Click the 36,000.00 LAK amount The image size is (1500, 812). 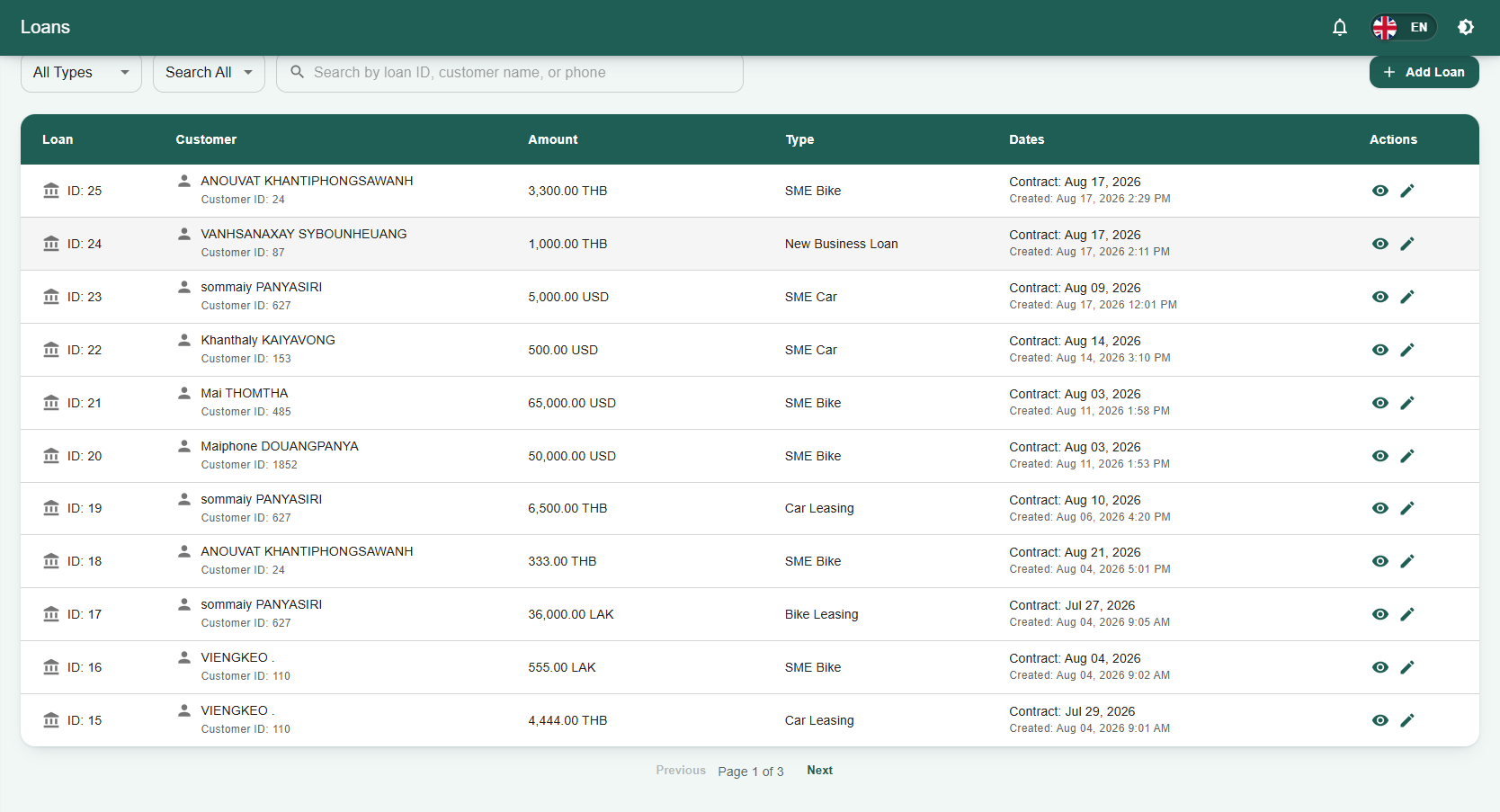(571, 614)
